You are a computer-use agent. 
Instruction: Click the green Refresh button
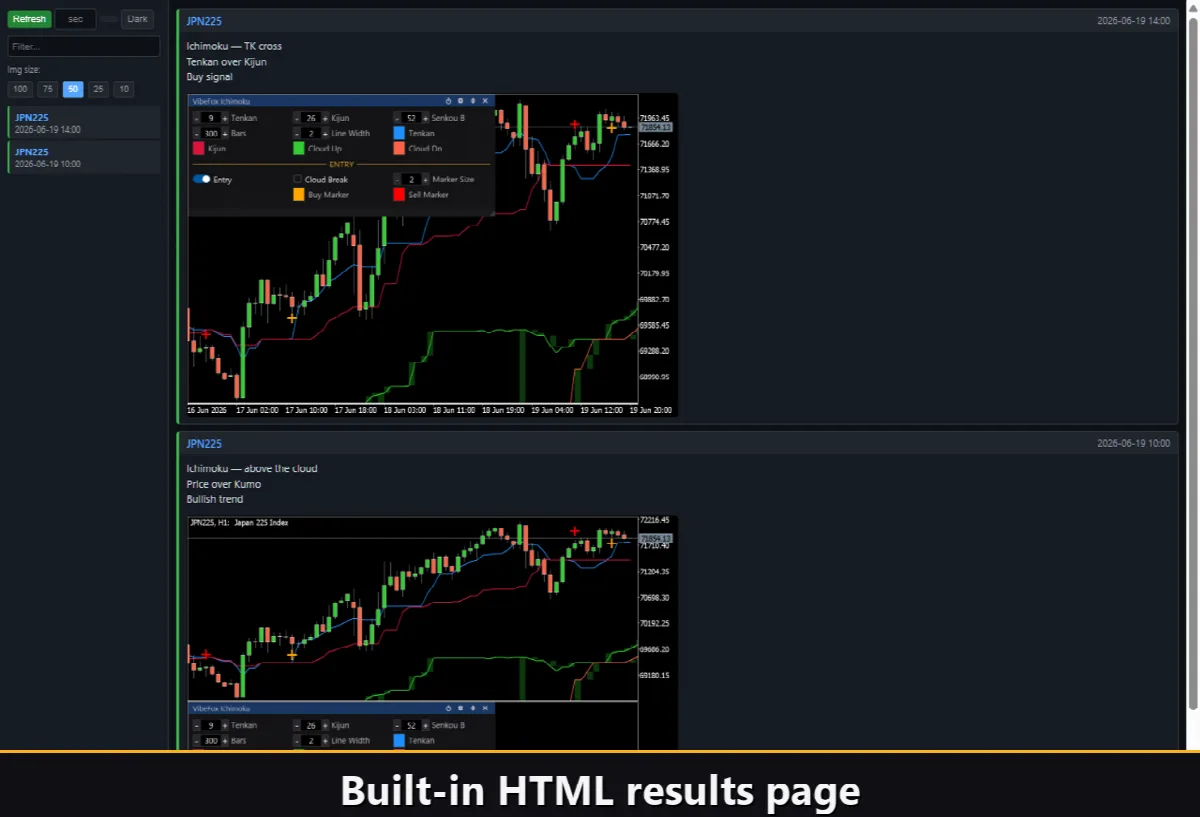[29, 19]
